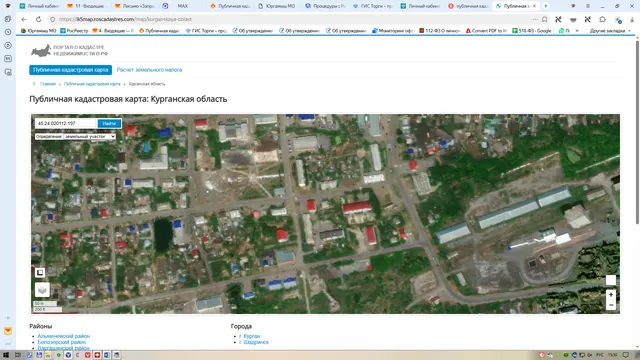
Task: Open the 'ГИС Торги' bookmark
Action: point(207,31)
